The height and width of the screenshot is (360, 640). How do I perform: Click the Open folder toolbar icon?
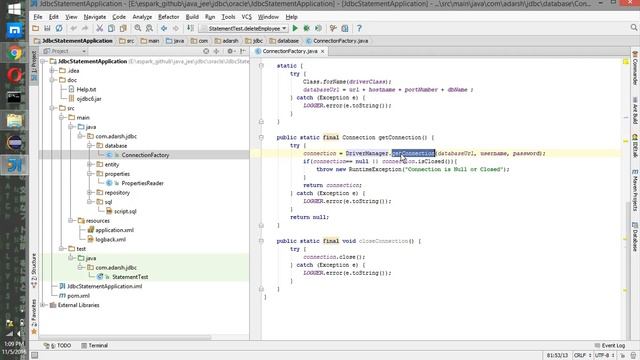(x=36, y=28)
